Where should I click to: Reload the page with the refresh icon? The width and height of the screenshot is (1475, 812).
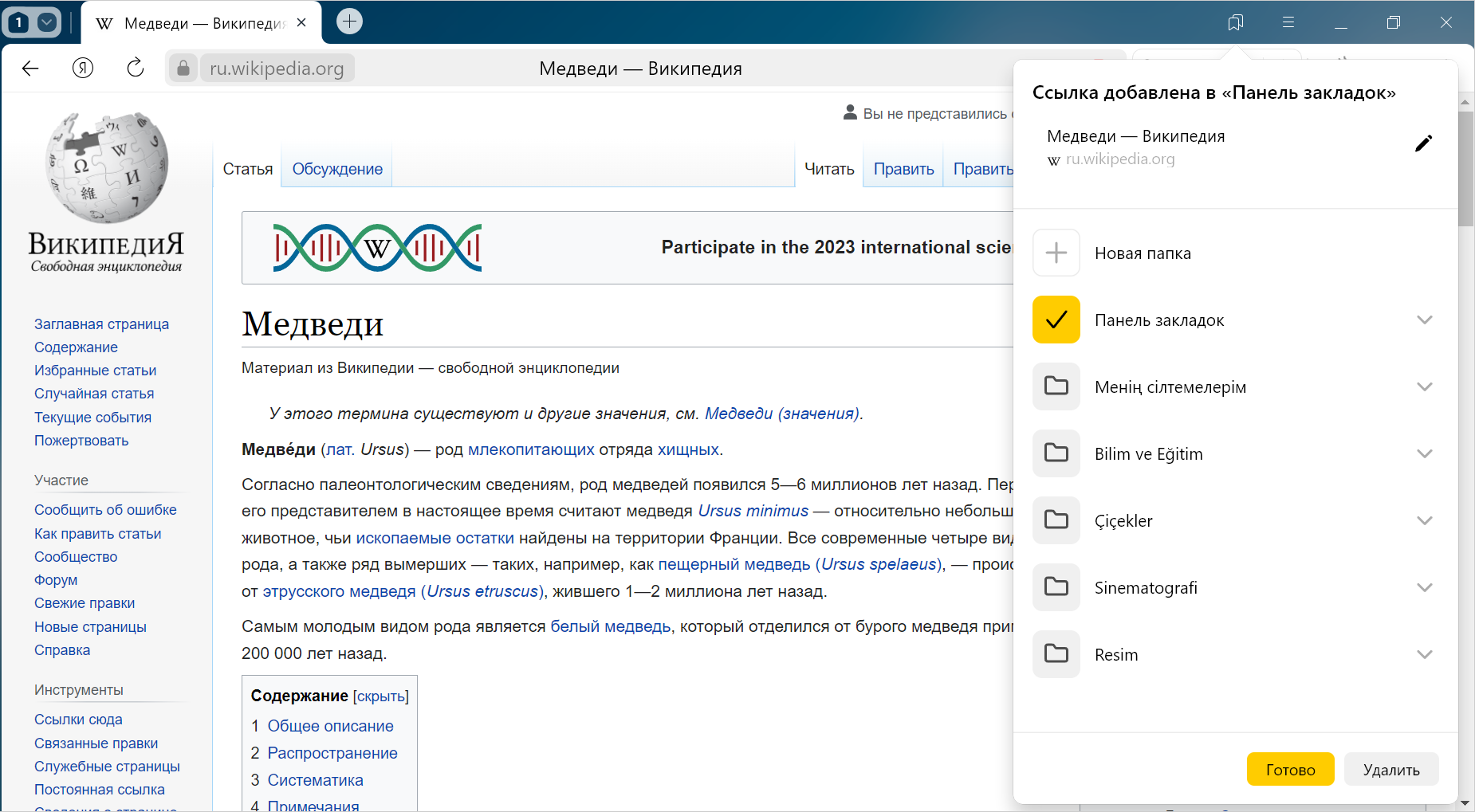click(136, 69)
